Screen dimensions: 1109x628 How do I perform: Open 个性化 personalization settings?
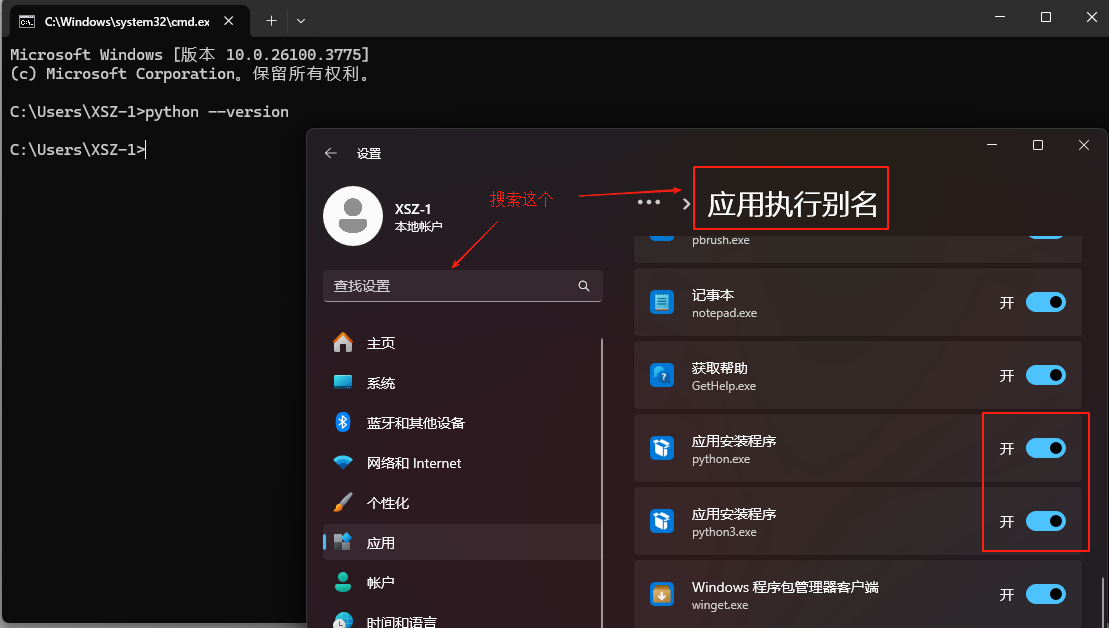pyautogui.click(x=387, y=503)
